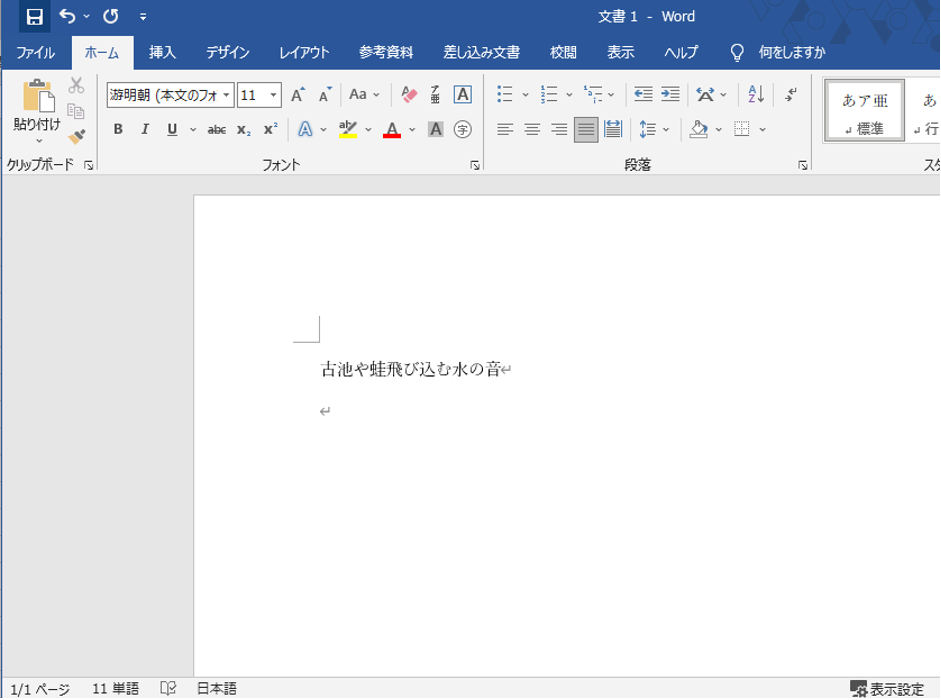Click the Enclose Characters (字) icon
This screenshot has height=700, width=941.
[x=462, y=129]
